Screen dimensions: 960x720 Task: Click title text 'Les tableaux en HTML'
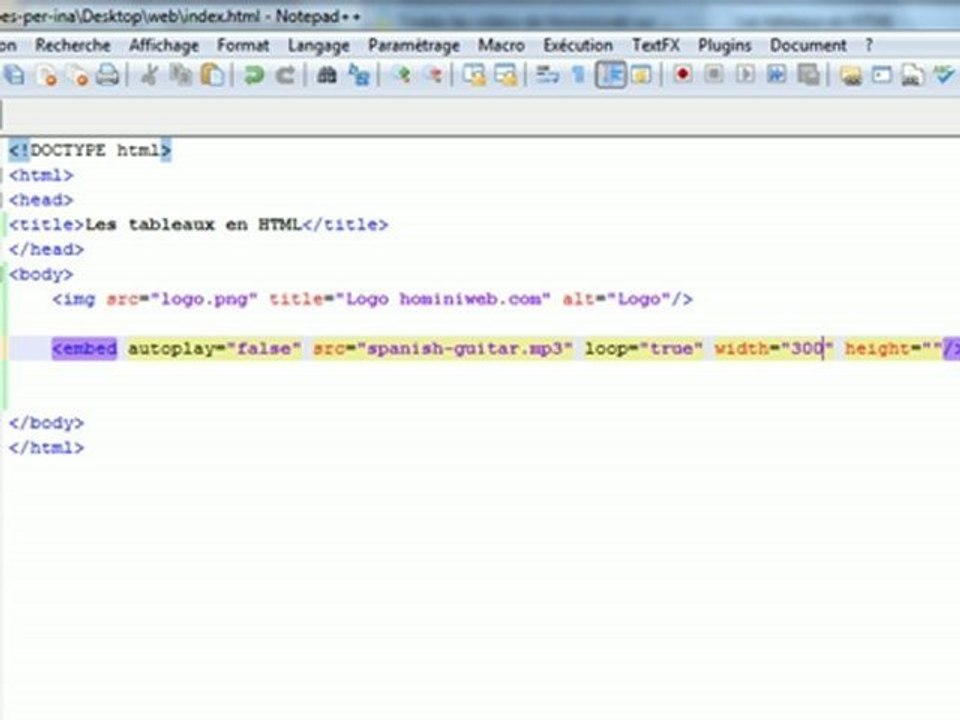(193, 225)
